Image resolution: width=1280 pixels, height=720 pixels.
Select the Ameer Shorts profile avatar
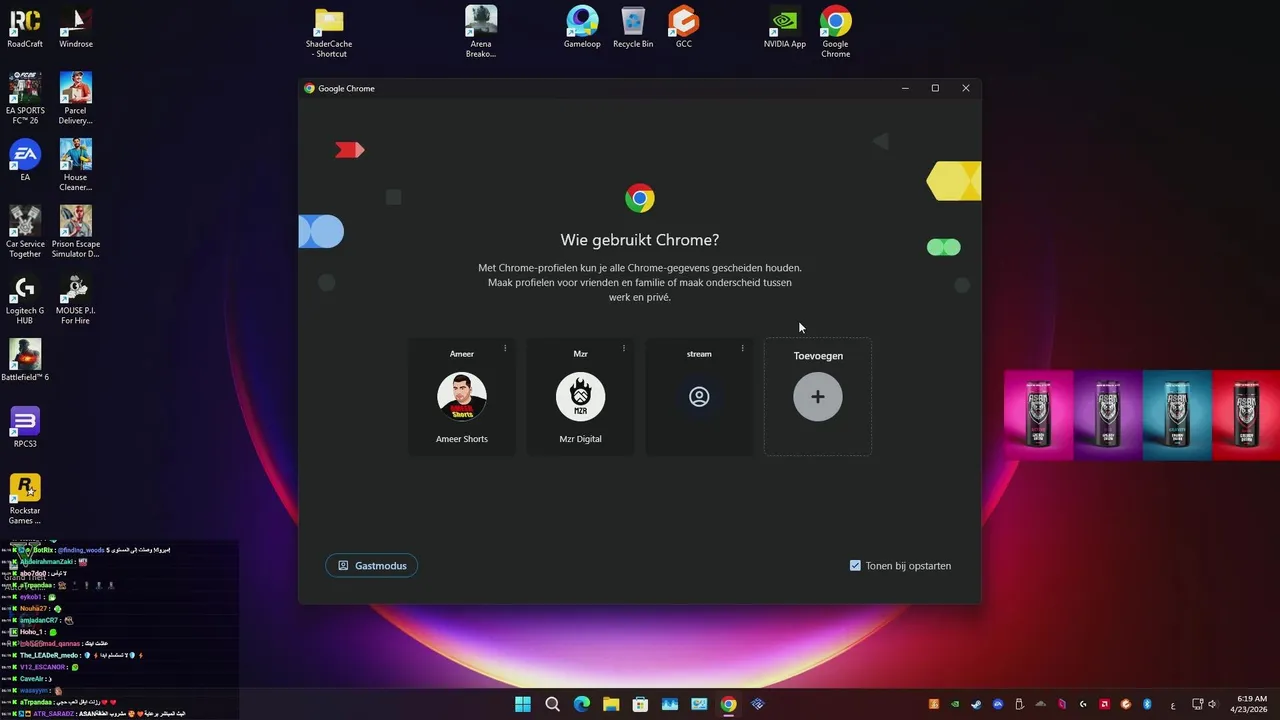tap(462, 397)
